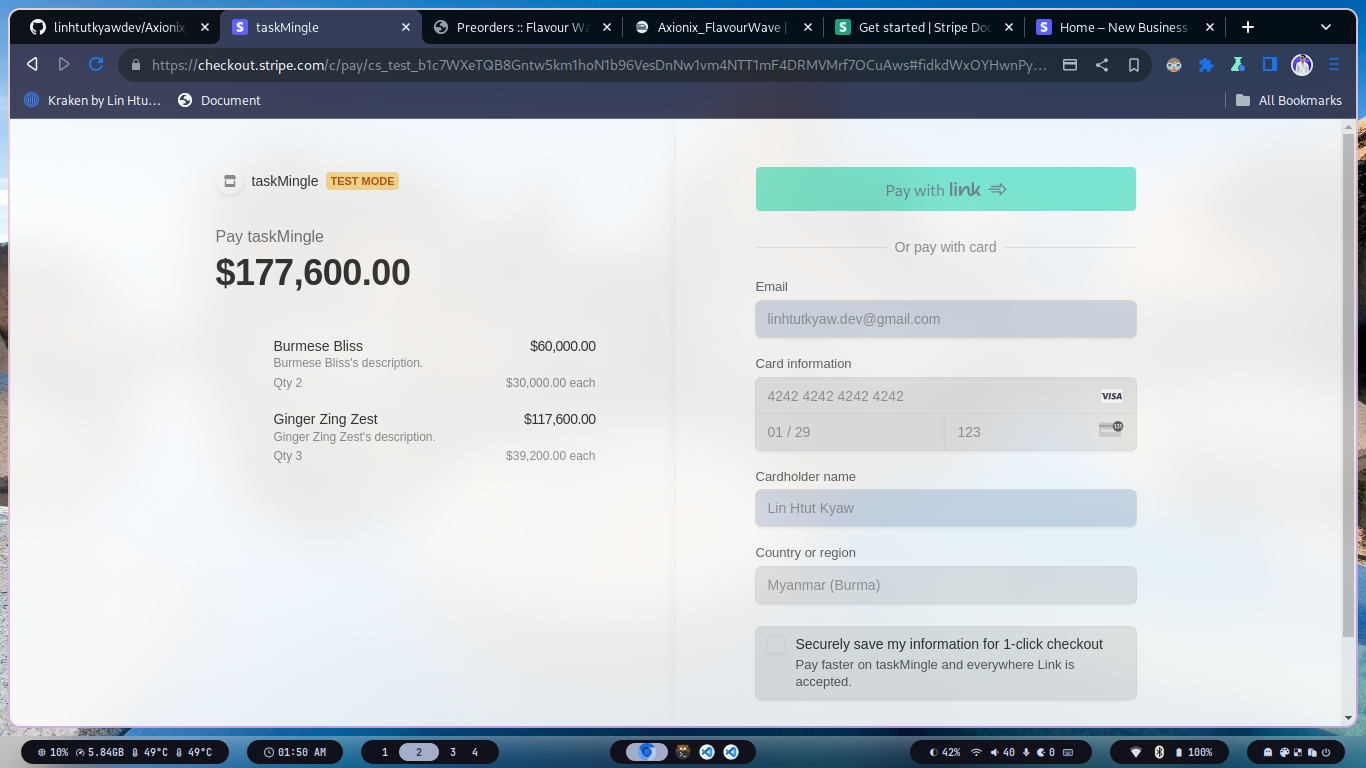Open the browser hamburger menu

click(1334, 65)
